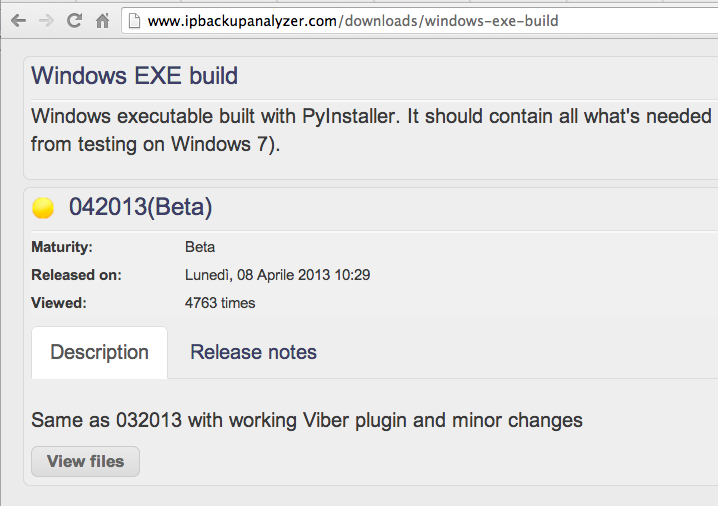Screen dimensions: 718x506
Task: Open the Windows EXE build heading link
Action: tap(134, 76)
